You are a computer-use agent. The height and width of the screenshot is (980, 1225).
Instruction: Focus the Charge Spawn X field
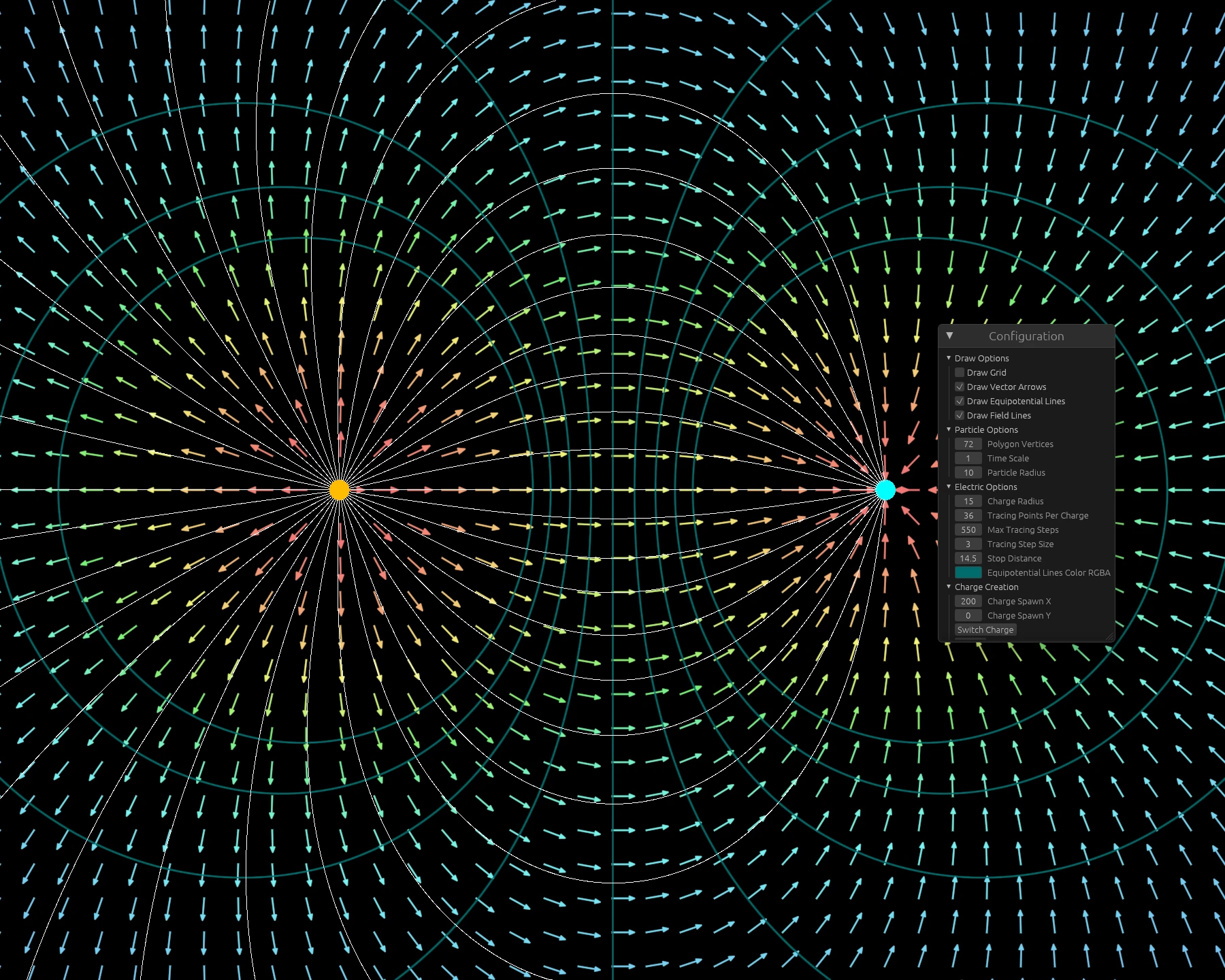point(968,601)
